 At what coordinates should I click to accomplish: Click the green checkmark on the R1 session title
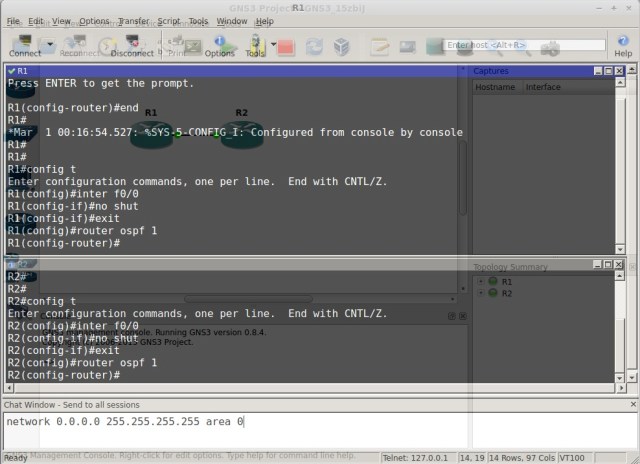pos(11,71)
